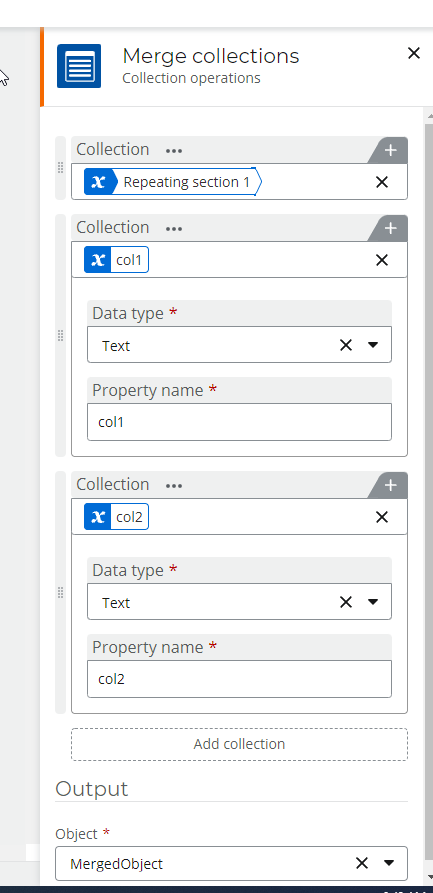Open options ellipsis for first Collection
Screen dimensions: 433x893
tap(174, 151)
